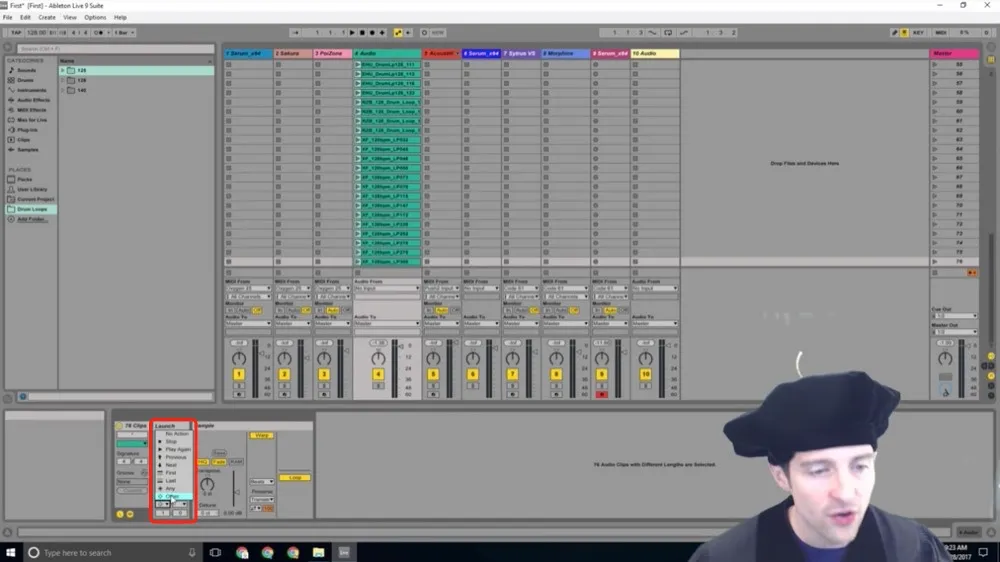Solo track 4 in mixer
This screenshot has height=562, width=1000.
[378, 386]
